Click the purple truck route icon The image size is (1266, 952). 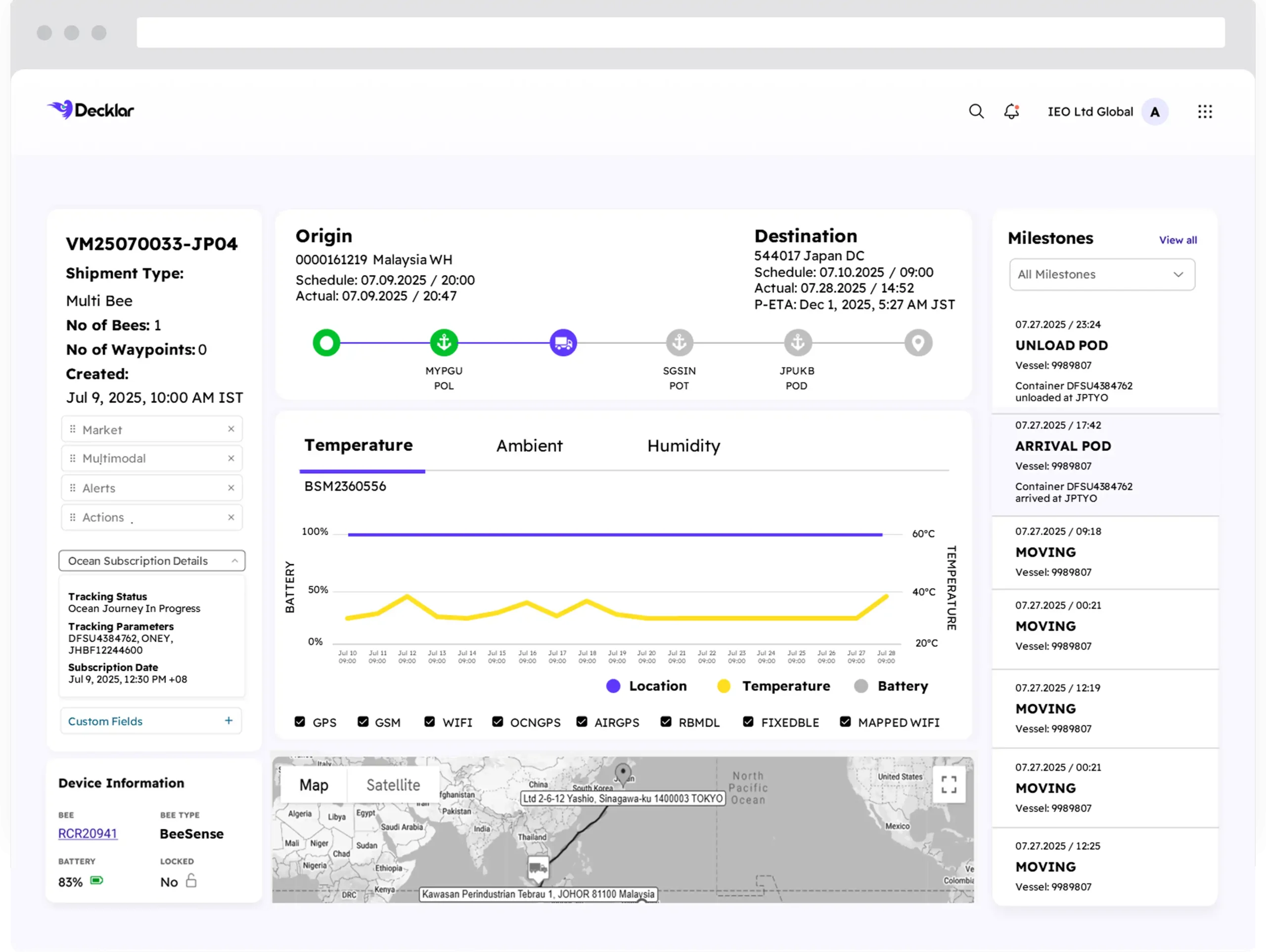coord(563,343)
